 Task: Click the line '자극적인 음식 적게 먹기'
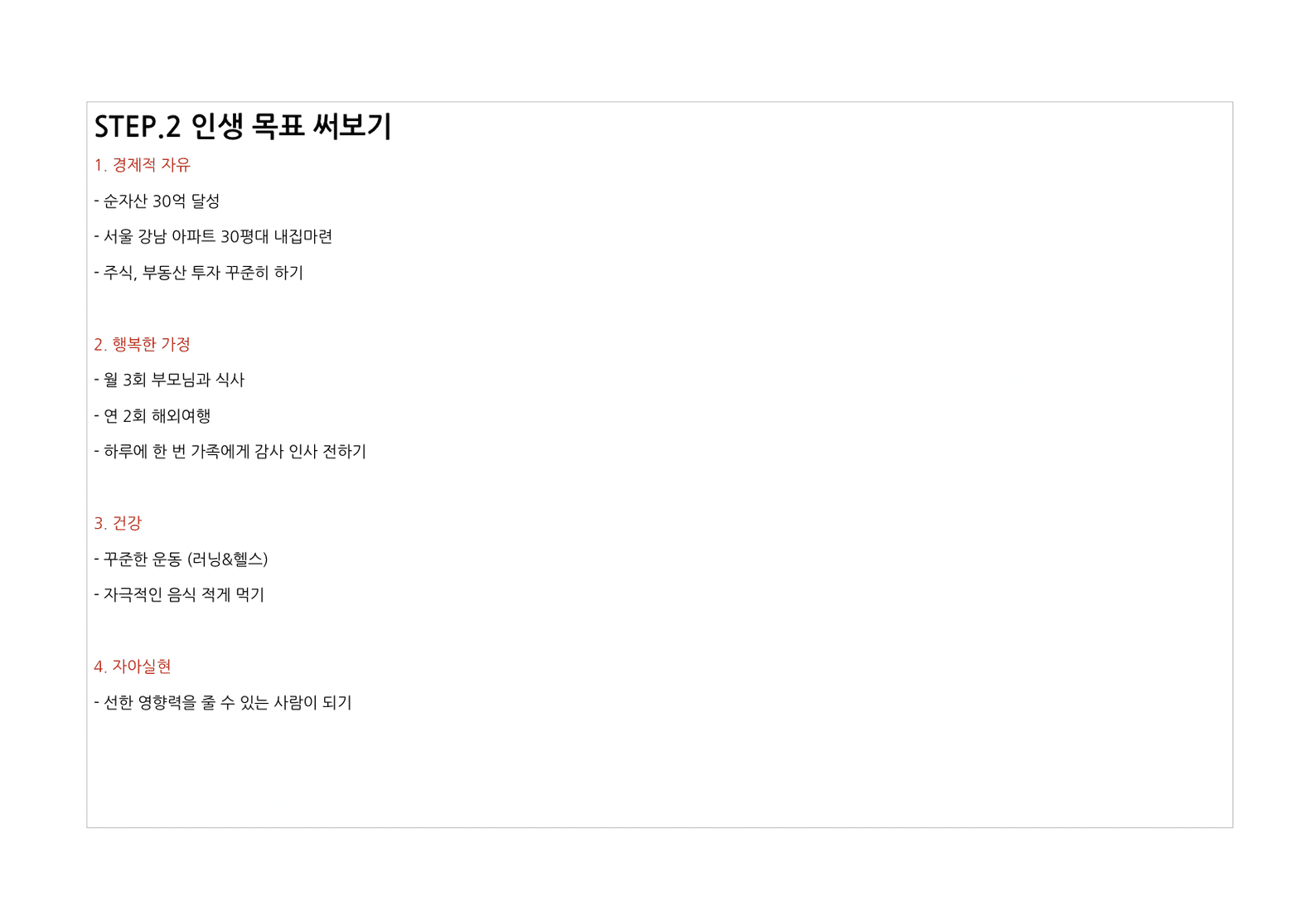click(x=179, y=595)
